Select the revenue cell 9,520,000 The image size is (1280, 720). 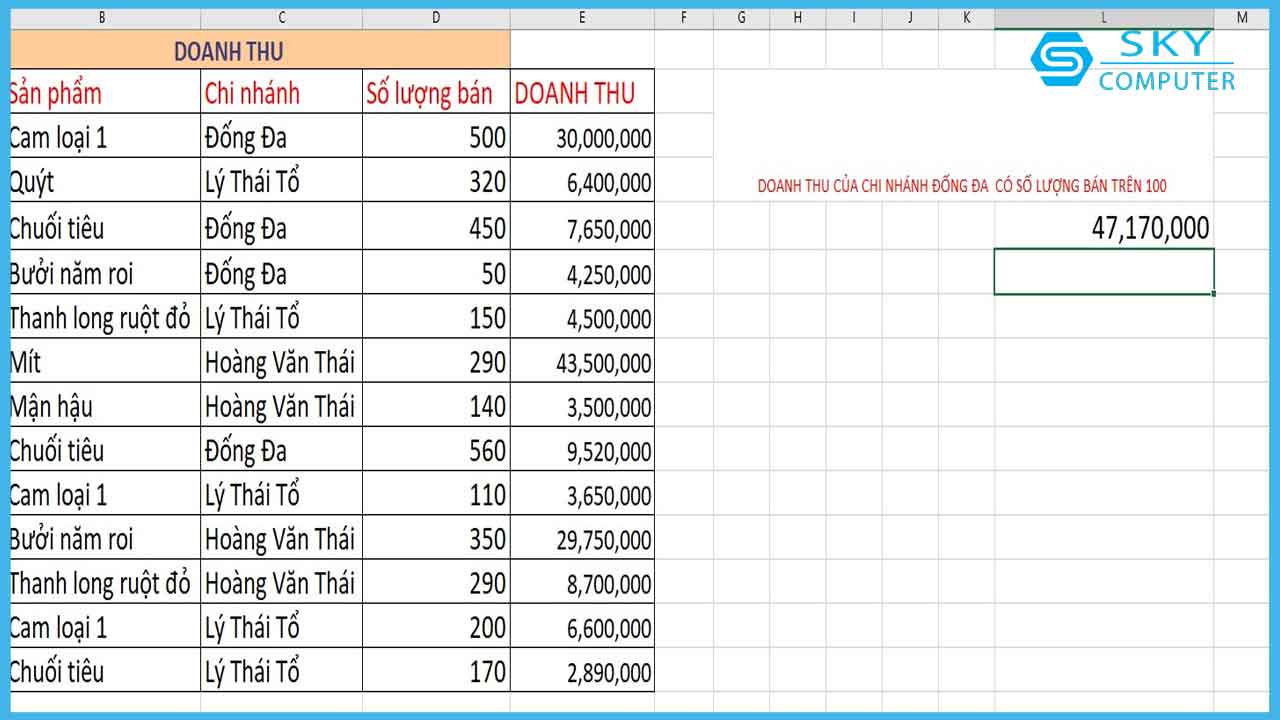(582, 450)
